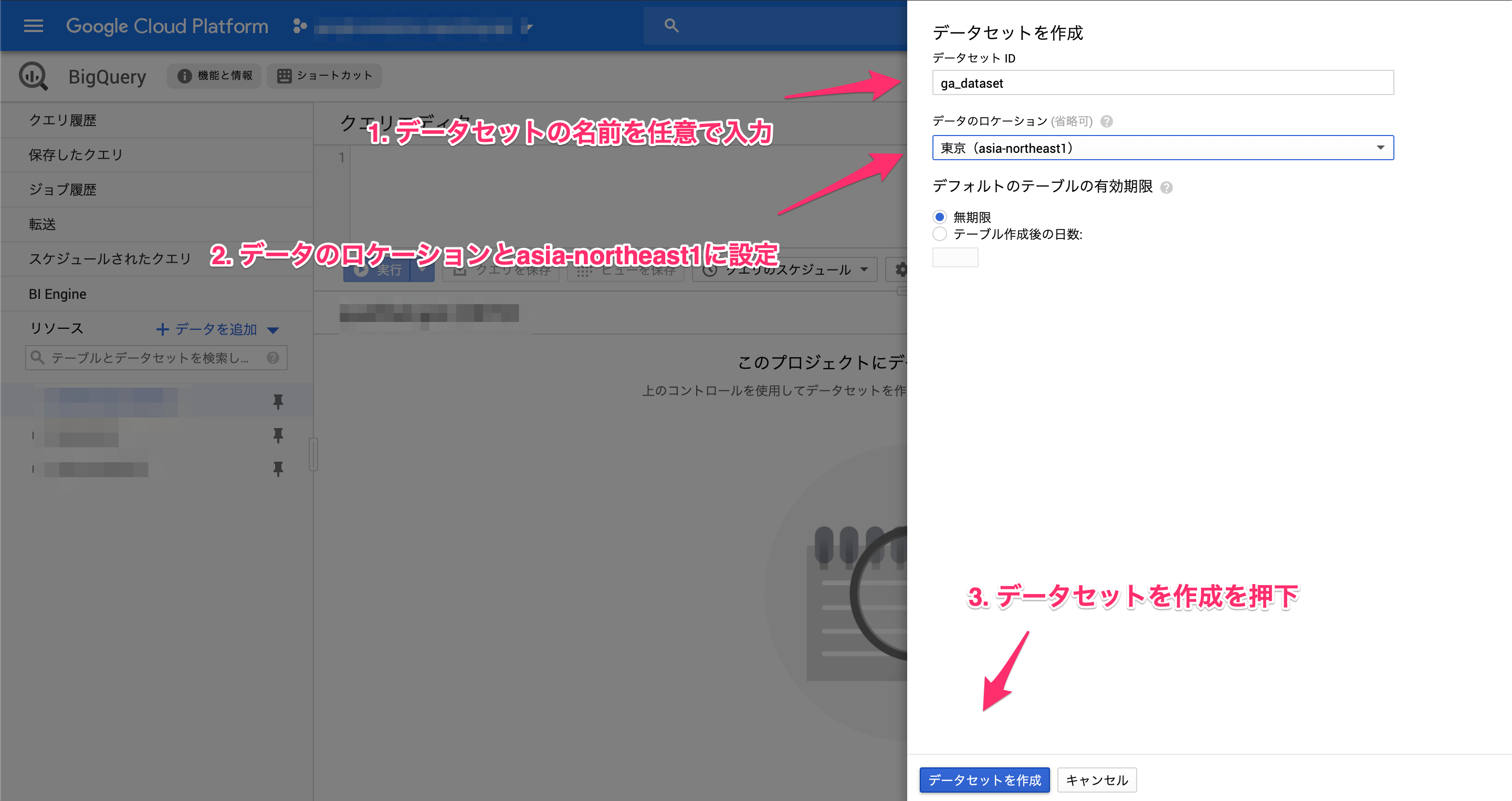The width and height of the screenshot is (1512, 801).
Task: Click the project hexagon dots icon
Action: tap(300, 26)
